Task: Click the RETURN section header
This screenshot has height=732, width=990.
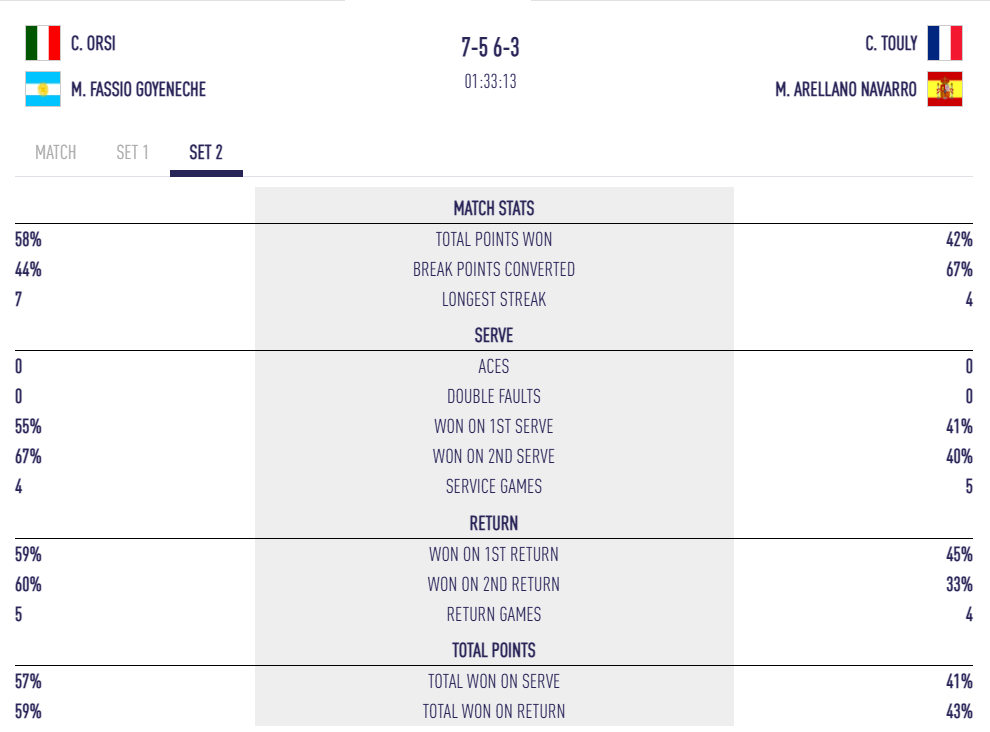Action: pyautogui.click(x=494, y=523)
